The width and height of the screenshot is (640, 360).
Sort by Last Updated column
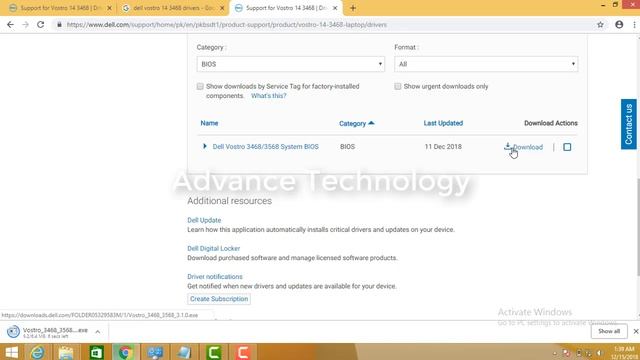(x=443, y=123)
